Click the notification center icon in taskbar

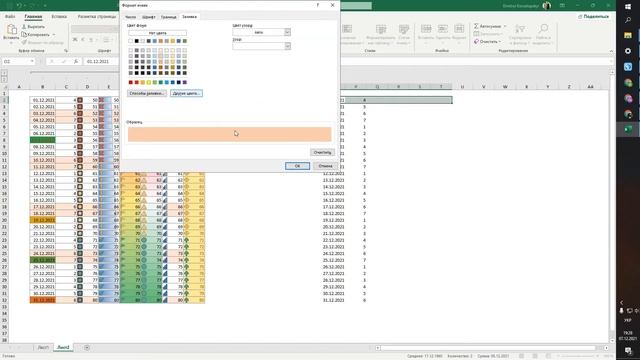coord(628,351)
